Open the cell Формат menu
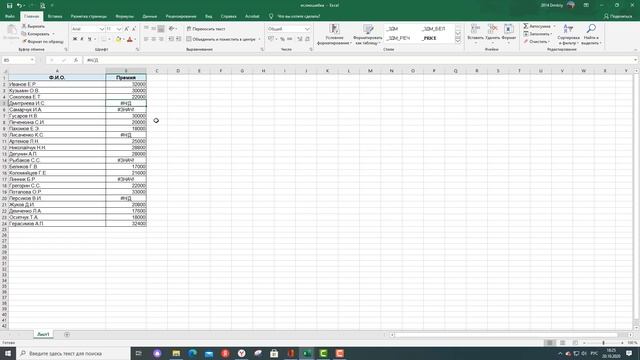This screenshot has width=640, height=360. (509, 34)
